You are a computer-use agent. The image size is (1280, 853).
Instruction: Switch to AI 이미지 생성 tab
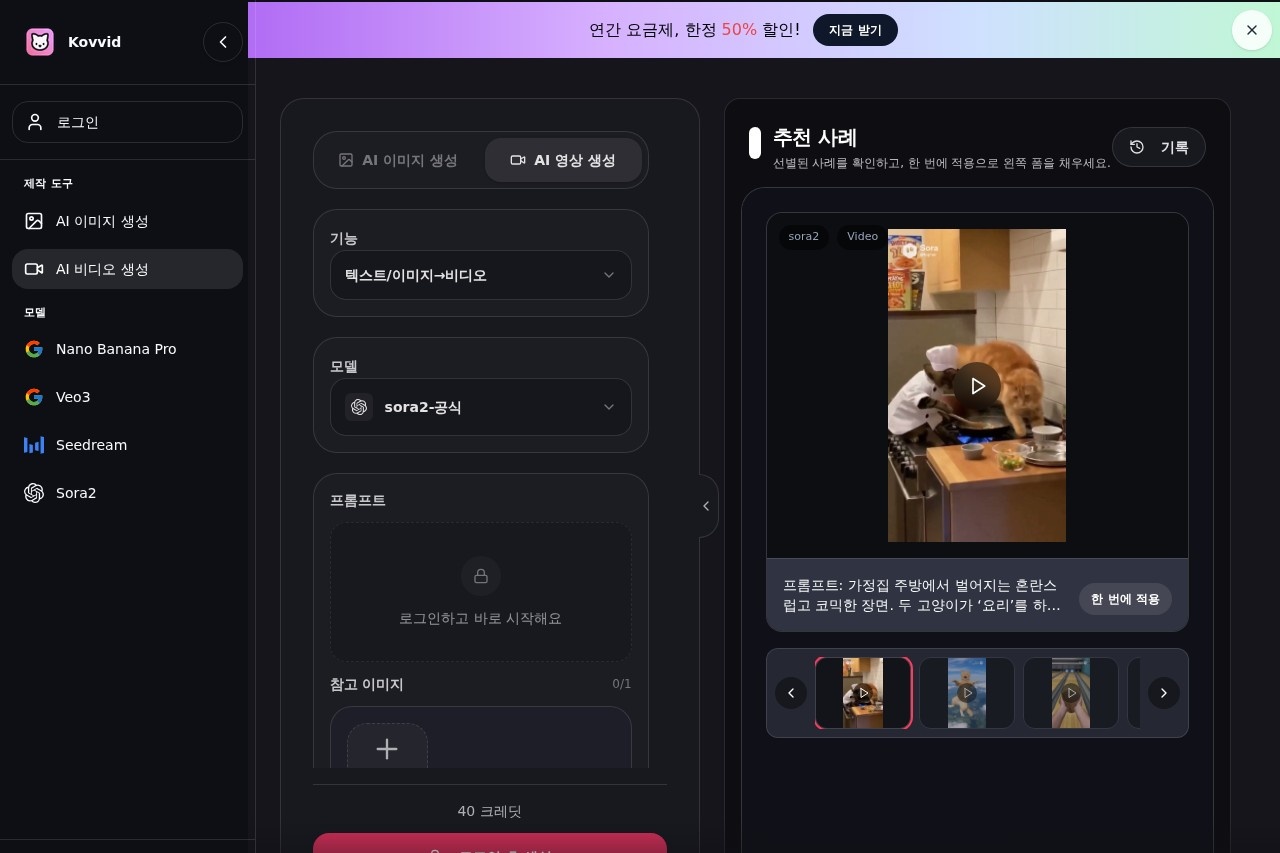coord(399,160)
